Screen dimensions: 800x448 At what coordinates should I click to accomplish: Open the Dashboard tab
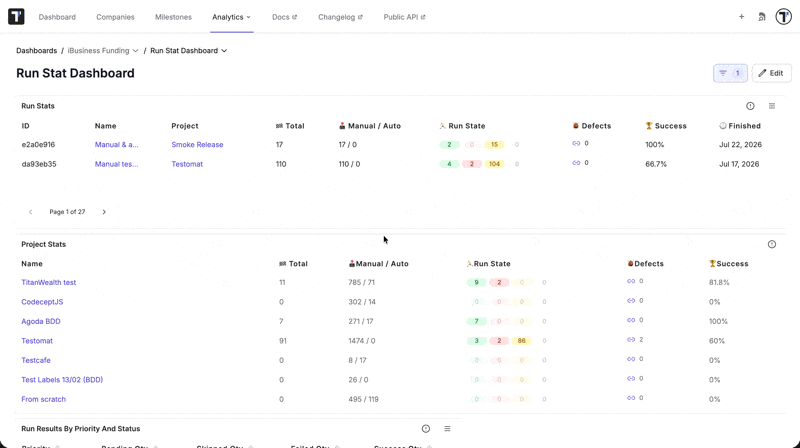click(x=57, y=17)
